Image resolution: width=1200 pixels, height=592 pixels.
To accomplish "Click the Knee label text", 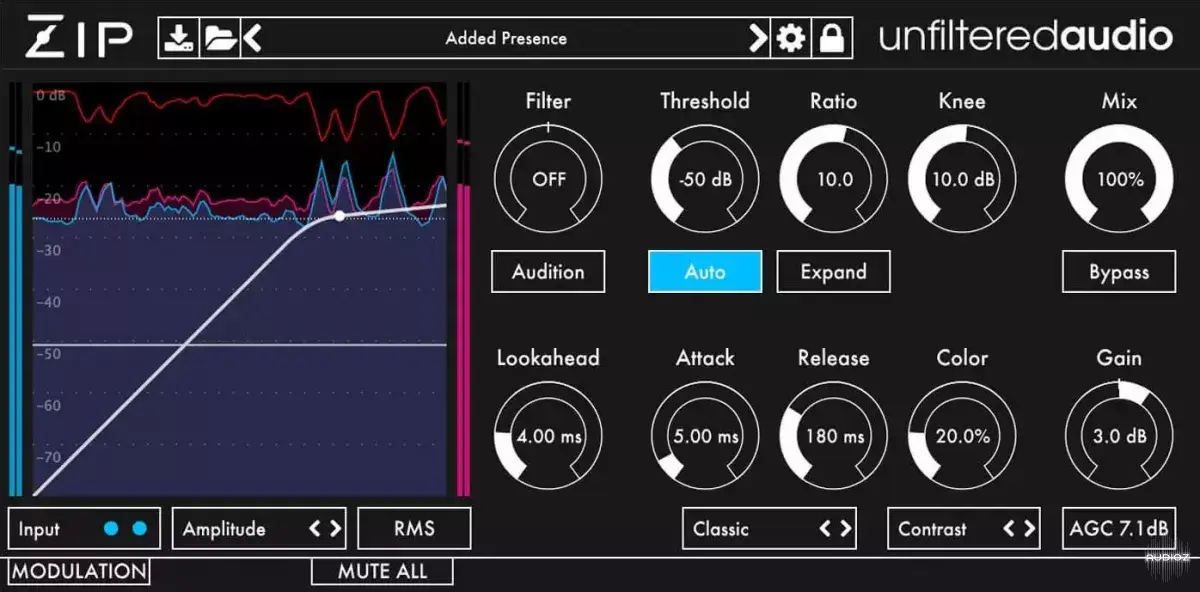I will (962, 101).
